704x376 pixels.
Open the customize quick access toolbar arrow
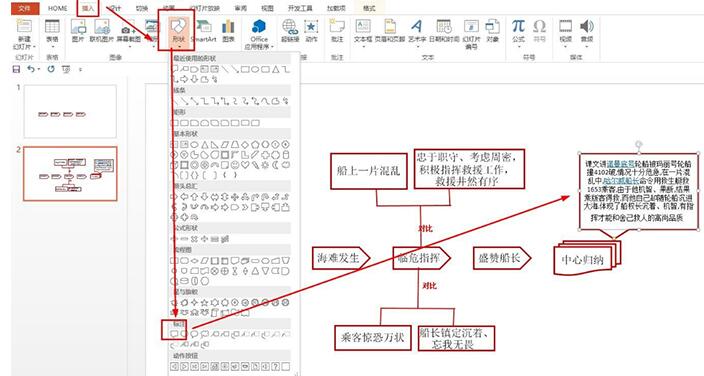(x=80, y=69)
